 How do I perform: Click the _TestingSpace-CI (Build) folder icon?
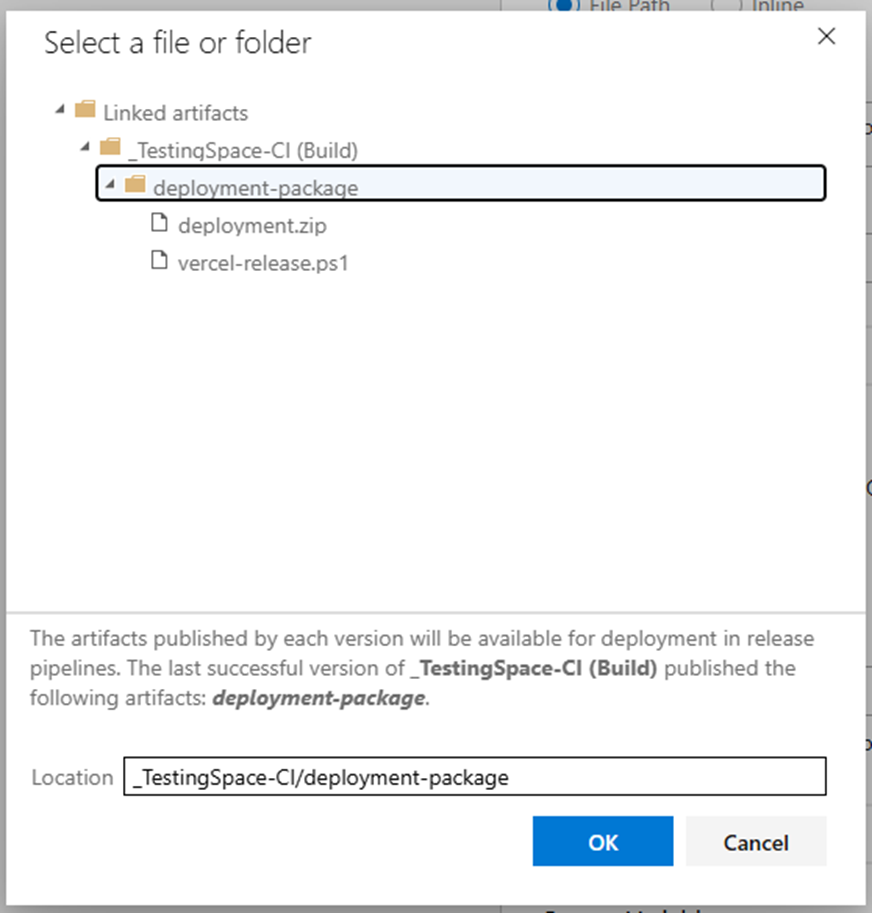coord(110,148)
